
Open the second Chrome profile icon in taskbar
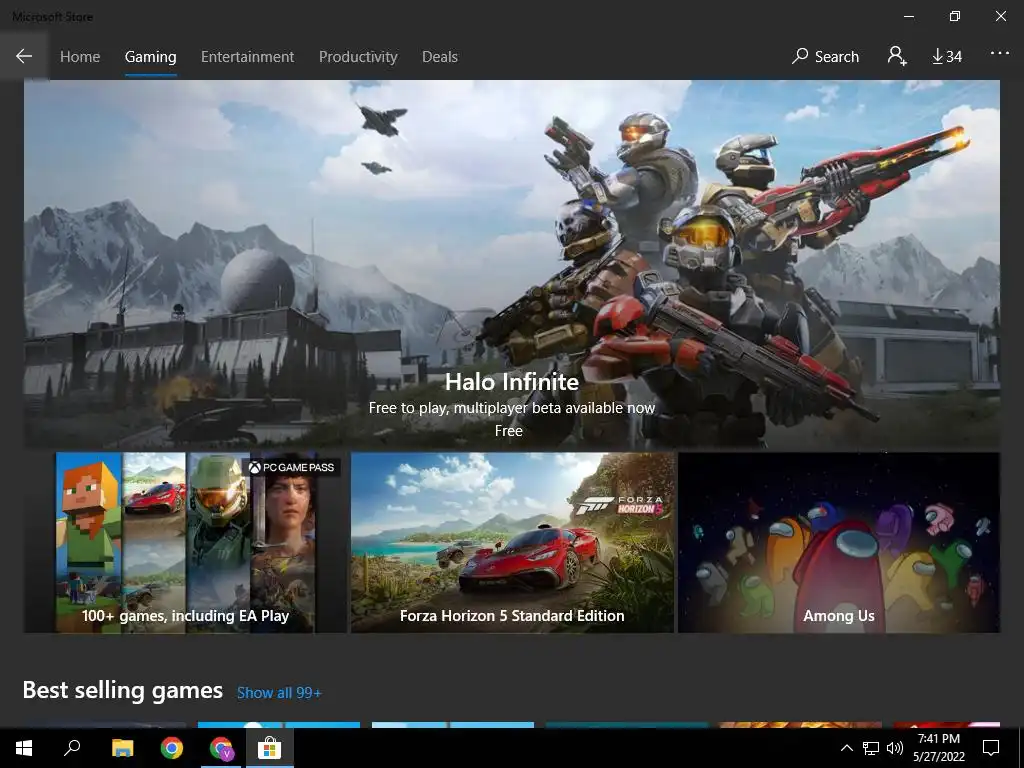[221, 748]
